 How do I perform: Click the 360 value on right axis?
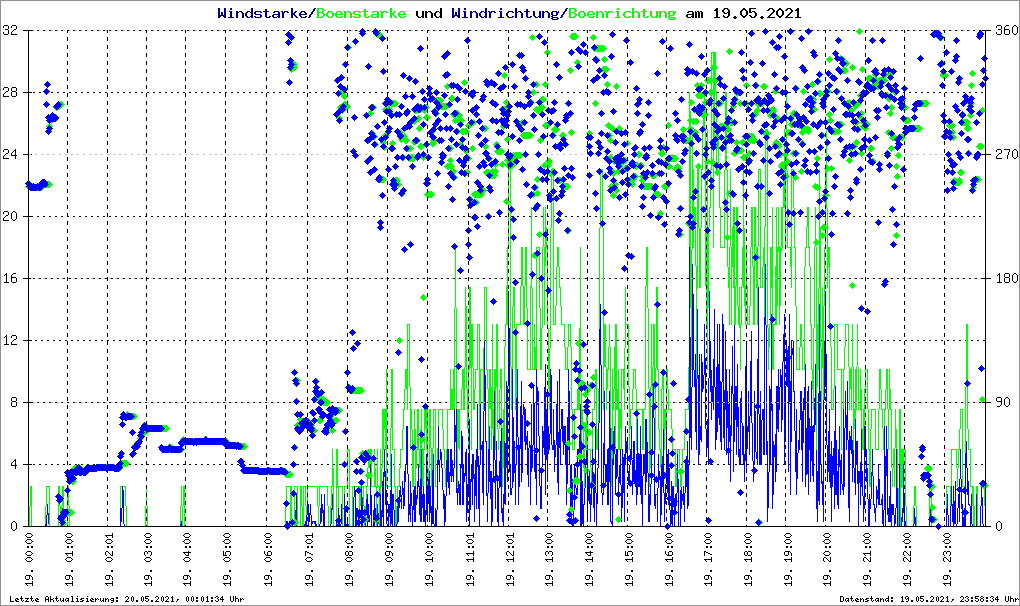coord(1003,31)
